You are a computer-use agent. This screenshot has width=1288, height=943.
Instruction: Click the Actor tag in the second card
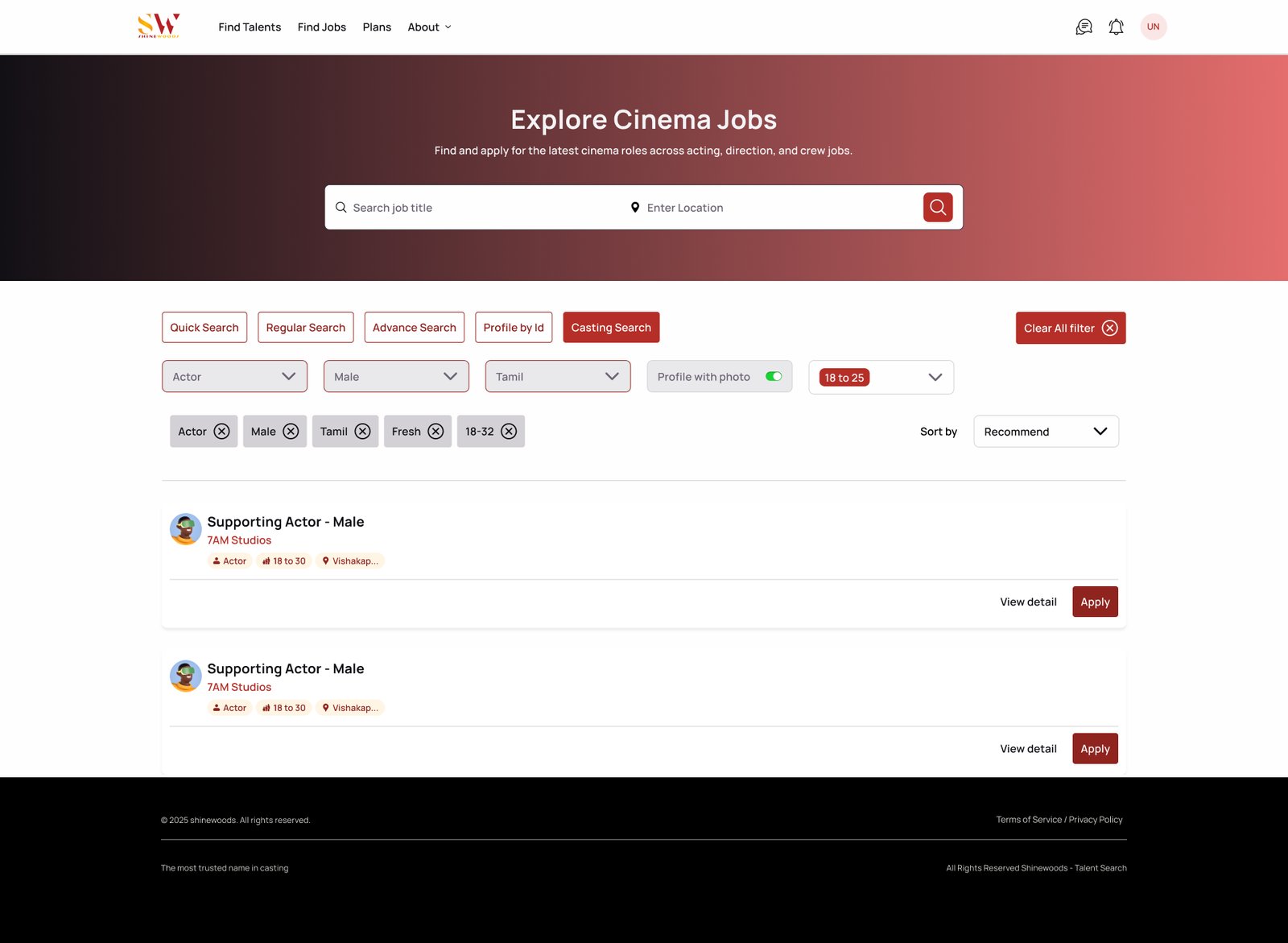tap(229, 708)
